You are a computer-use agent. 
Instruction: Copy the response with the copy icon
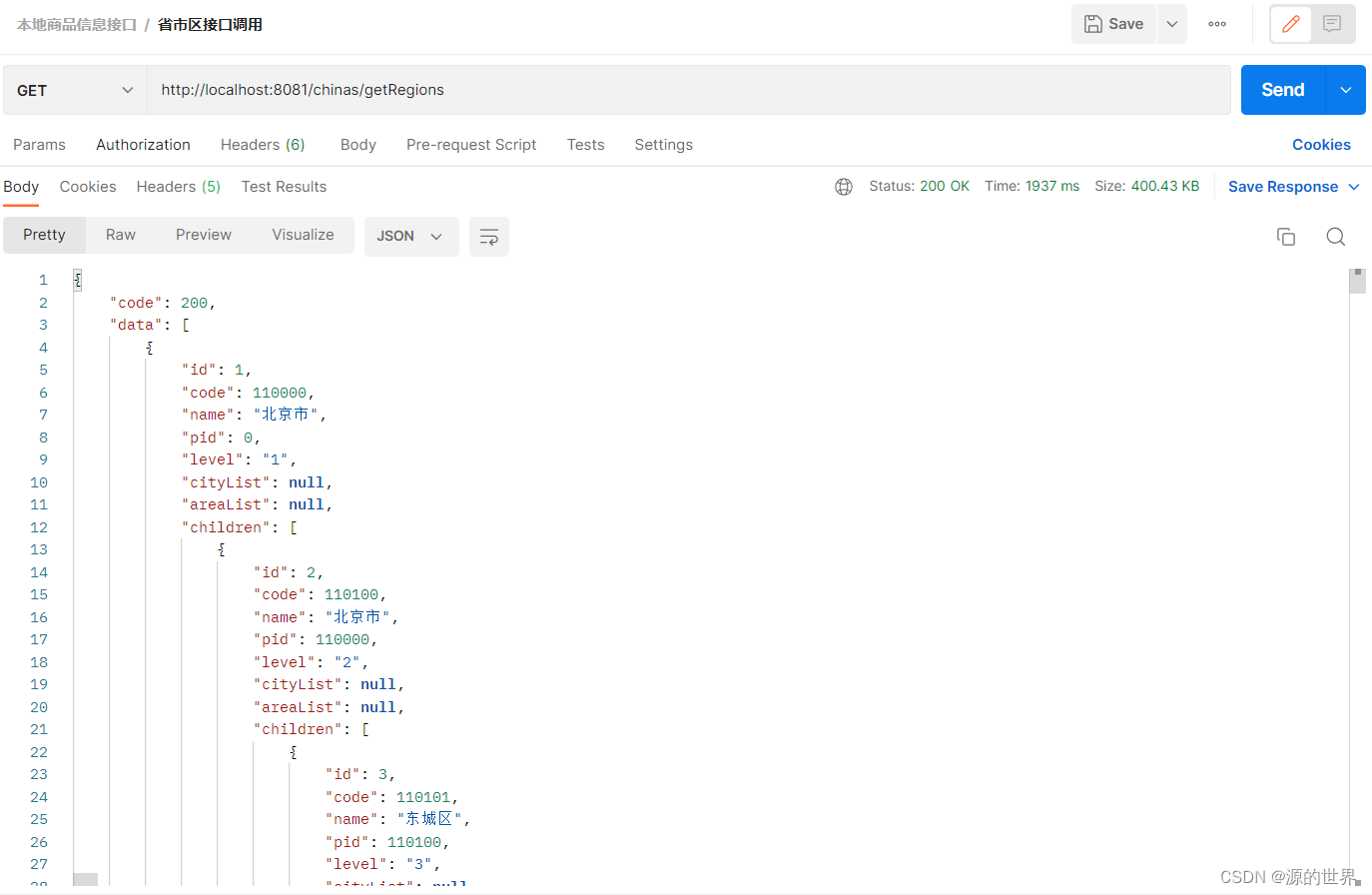[1286, 237]
